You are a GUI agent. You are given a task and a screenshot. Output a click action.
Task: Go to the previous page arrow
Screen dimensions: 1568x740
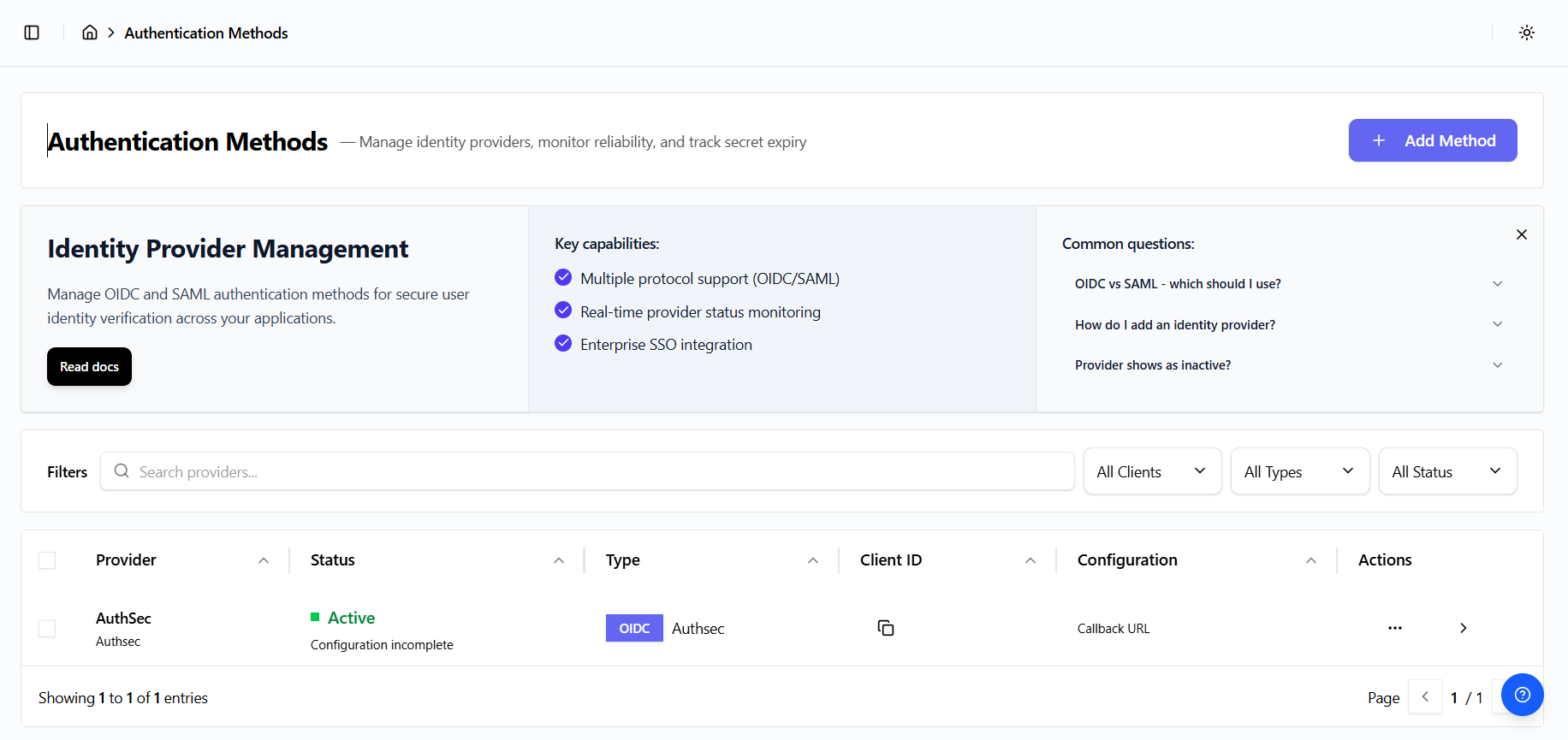tap(1425, 697)
